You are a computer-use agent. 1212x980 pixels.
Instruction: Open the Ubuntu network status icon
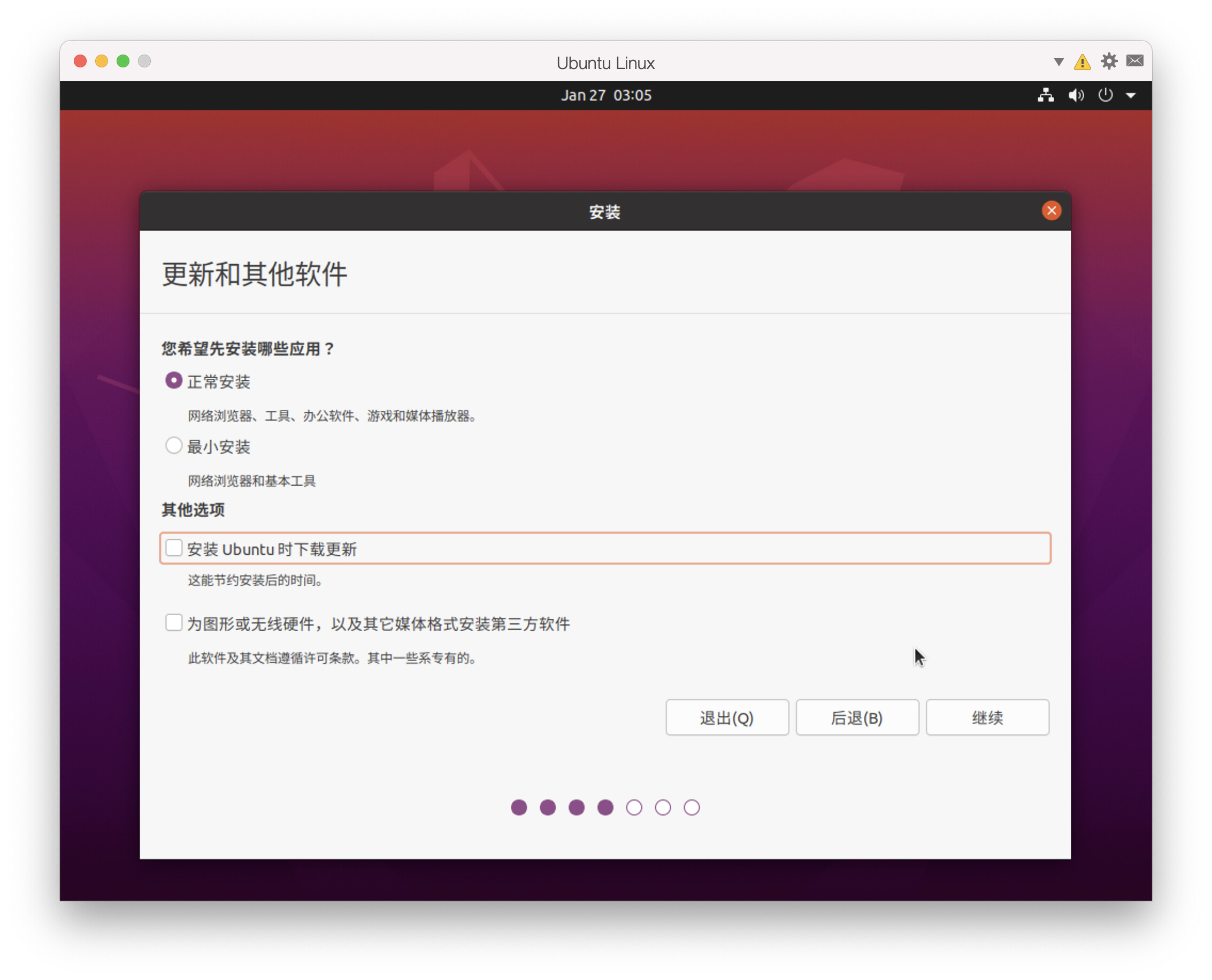[x=1046, y=95]
